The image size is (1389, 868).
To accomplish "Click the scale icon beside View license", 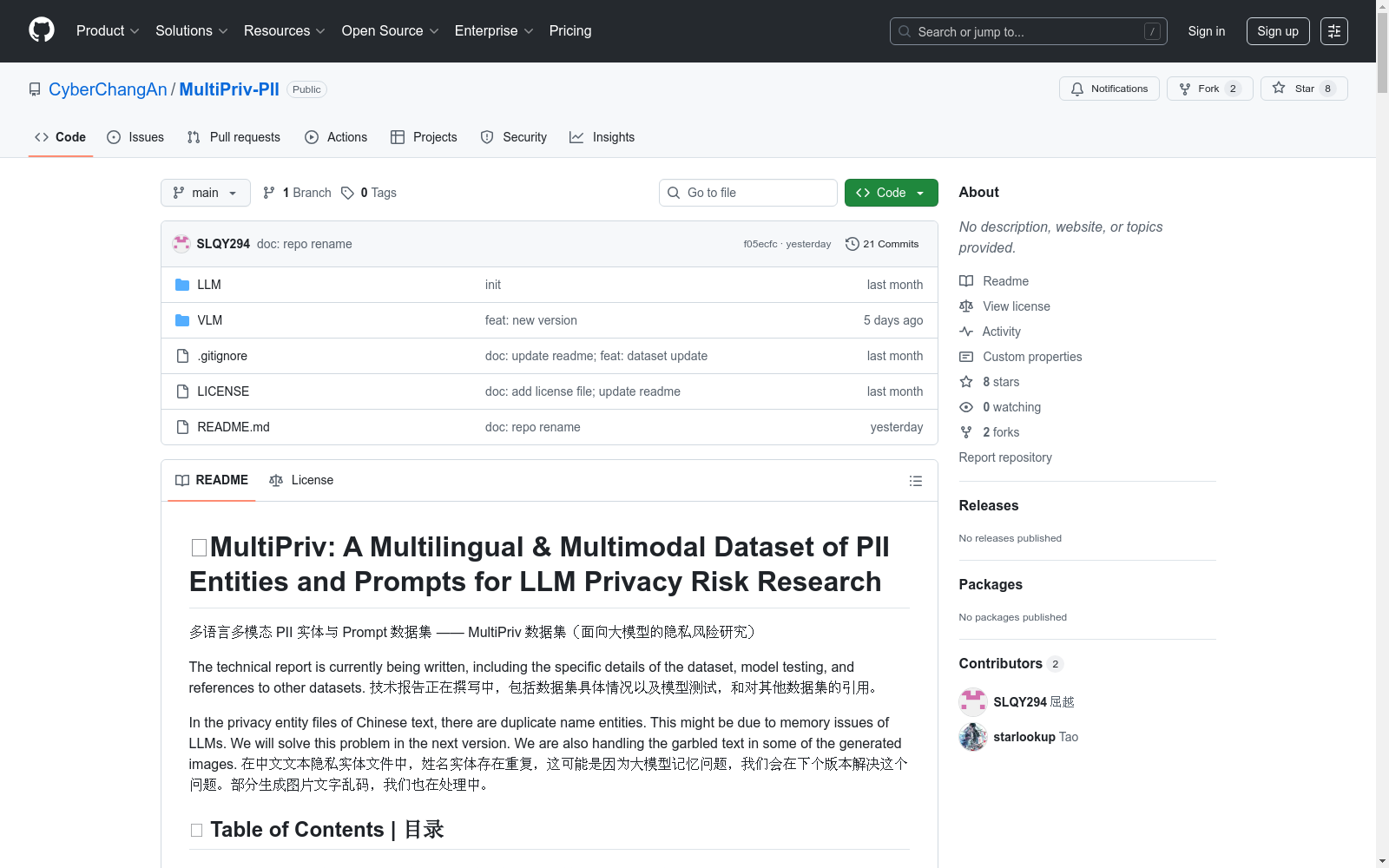I will pyautogui.click(x=966, y=306).
